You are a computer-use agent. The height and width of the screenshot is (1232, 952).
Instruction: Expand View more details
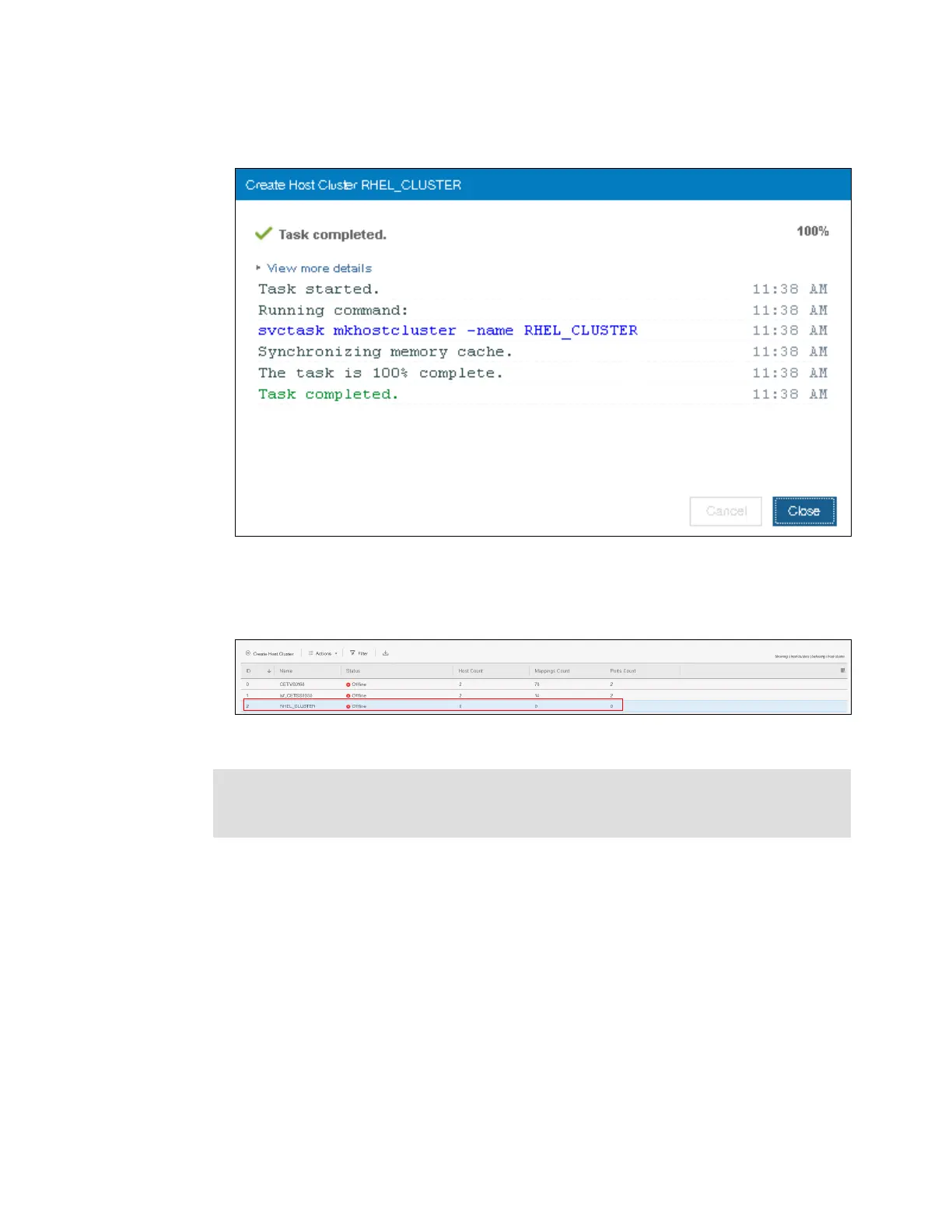pos(314,268)
